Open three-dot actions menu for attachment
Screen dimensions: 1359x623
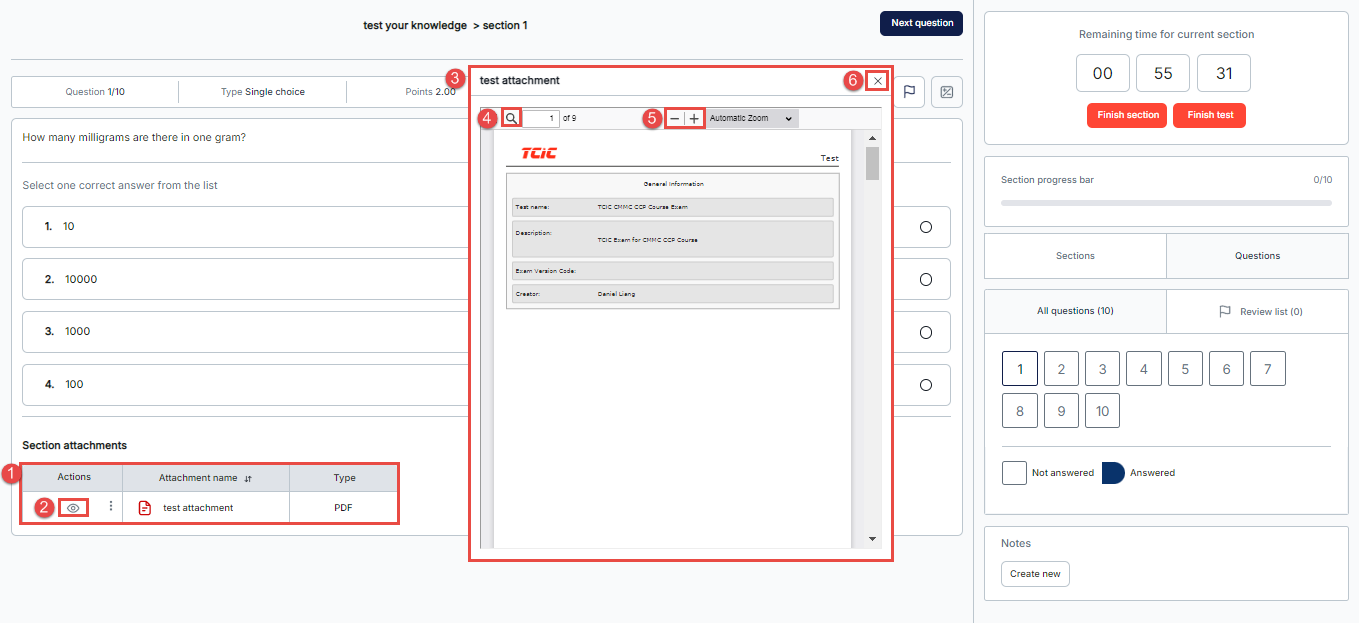point(111,507)
